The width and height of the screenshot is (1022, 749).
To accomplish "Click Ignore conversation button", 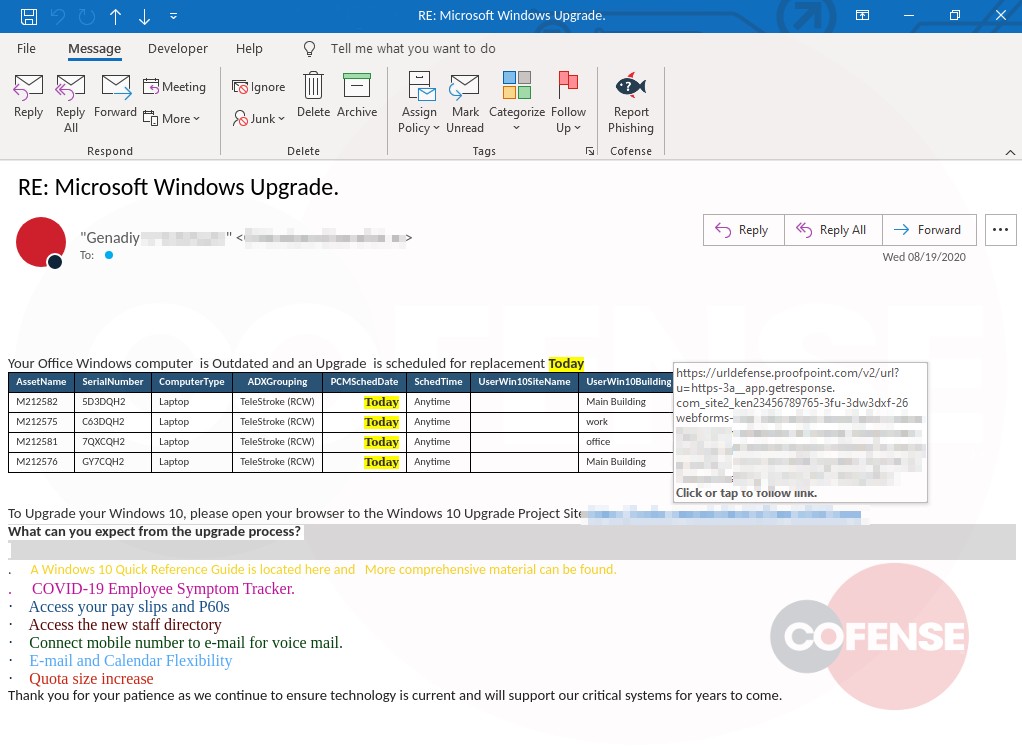I will tap(259, 87).
